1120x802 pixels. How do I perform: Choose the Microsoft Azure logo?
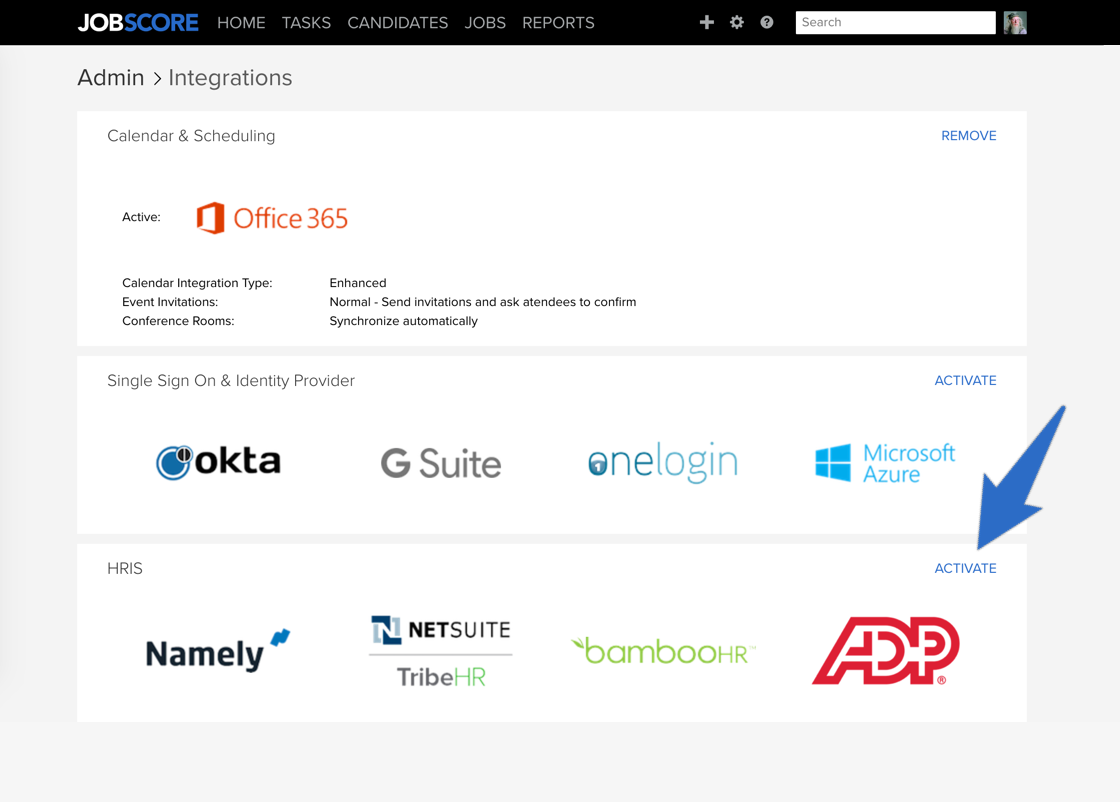click(885, 463)
